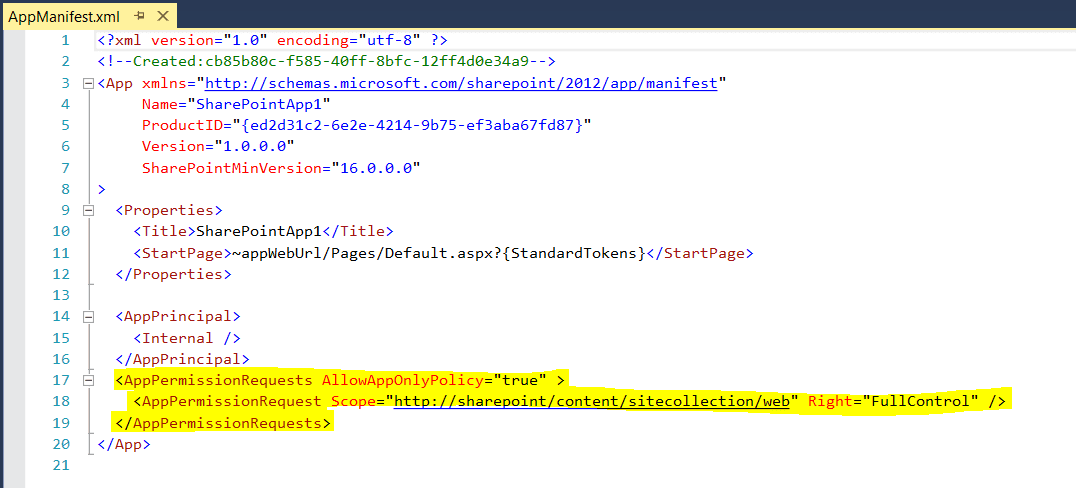1076x488 pixels.
Task: Click the Internal tag on line 15
Action: tap(187, 338)
